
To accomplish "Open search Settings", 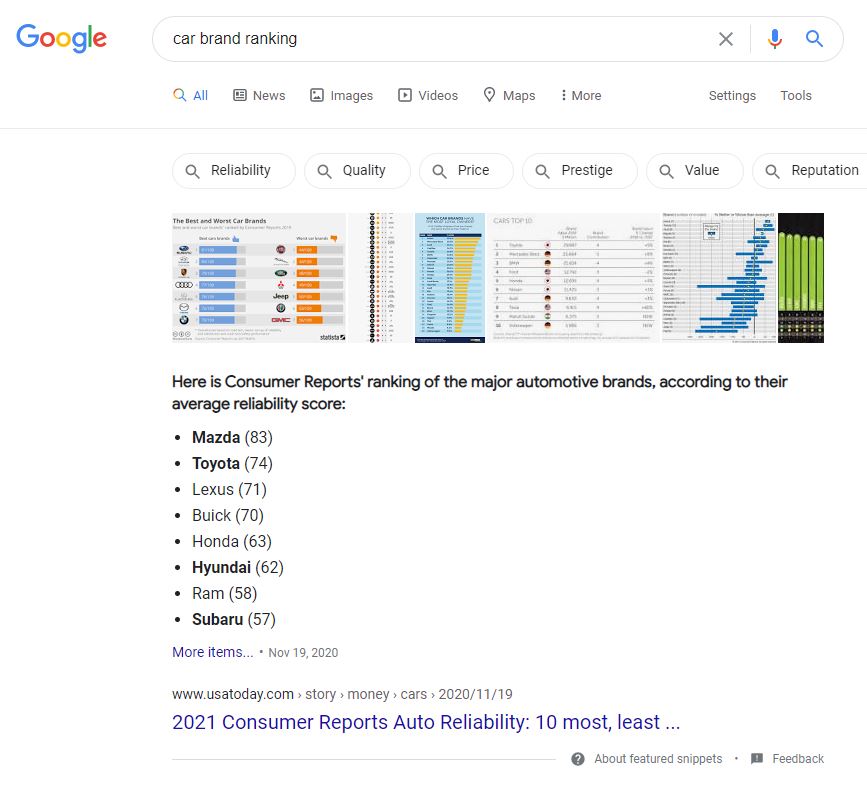I will click(x=732, y=95).
